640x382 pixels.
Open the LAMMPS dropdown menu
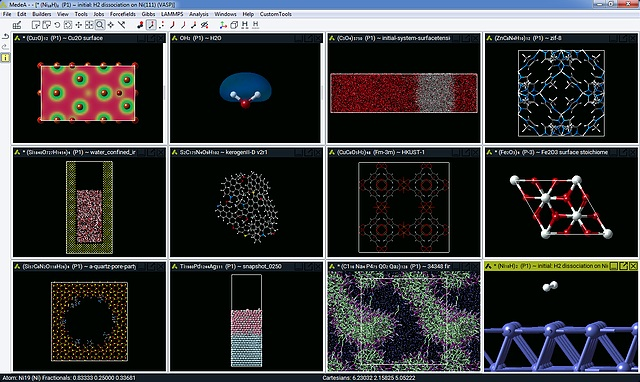[x=172, y=14]
